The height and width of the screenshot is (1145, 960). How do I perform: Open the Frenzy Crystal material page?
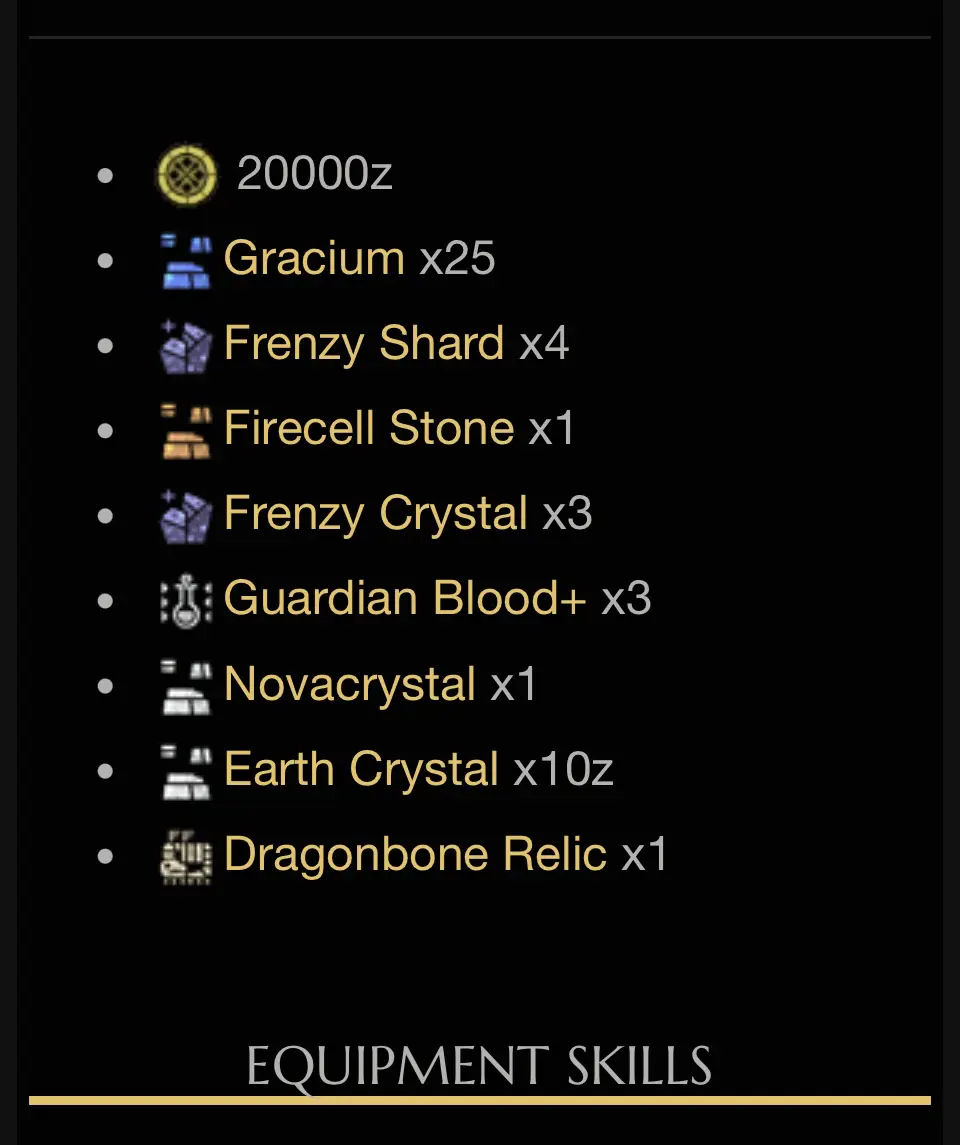click(x=376, y=513)
